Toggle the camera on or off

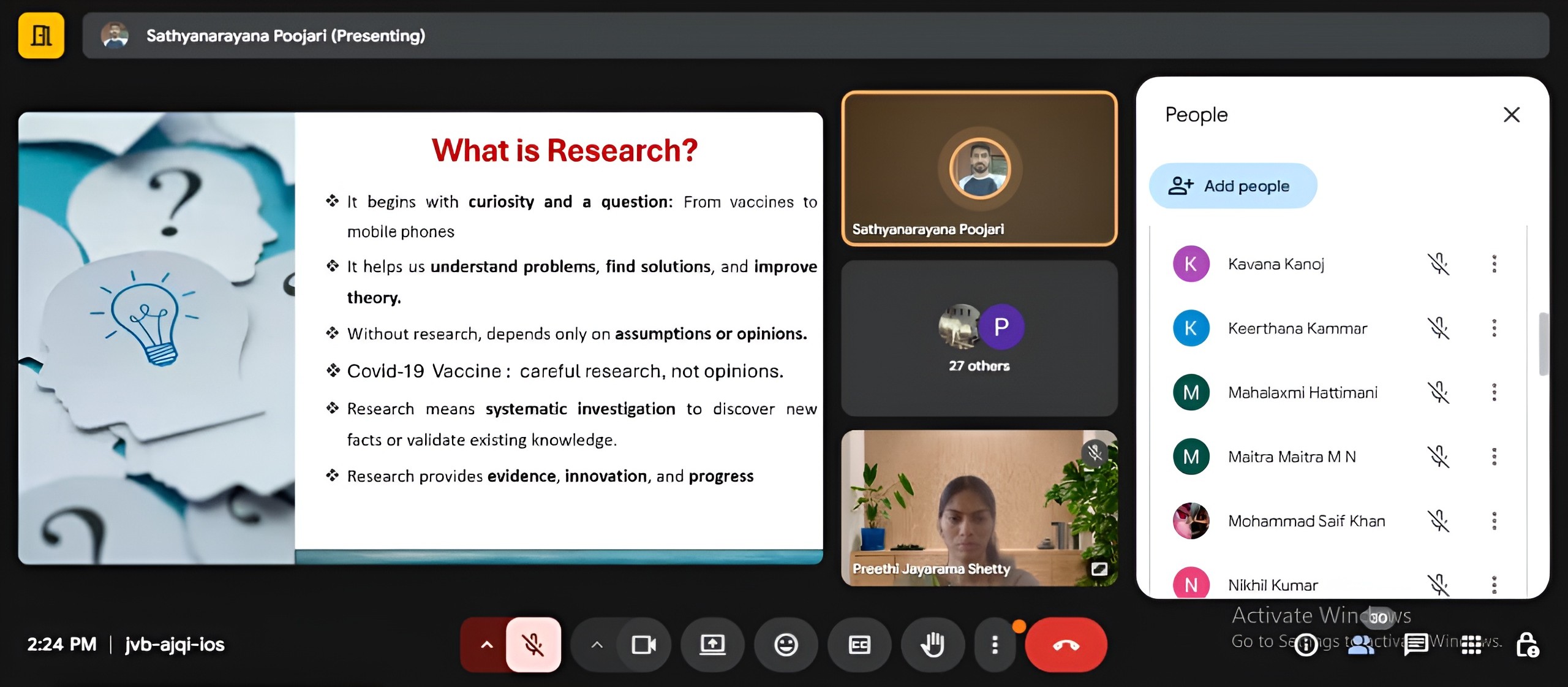pyautogui.click(x=643, y=645)
